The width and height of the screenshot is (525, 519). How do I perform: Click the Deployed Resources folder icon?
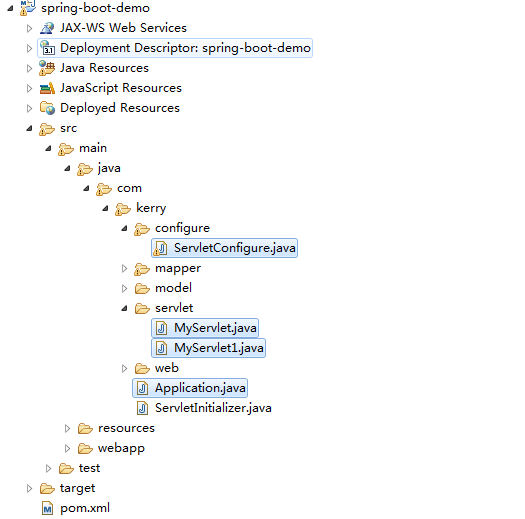click(47, 108)
